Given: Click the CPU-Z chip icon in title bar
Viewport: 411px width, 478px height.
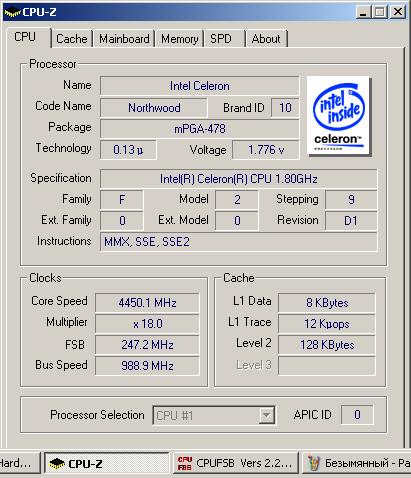Looking at the screenshot, I should 13,13.
